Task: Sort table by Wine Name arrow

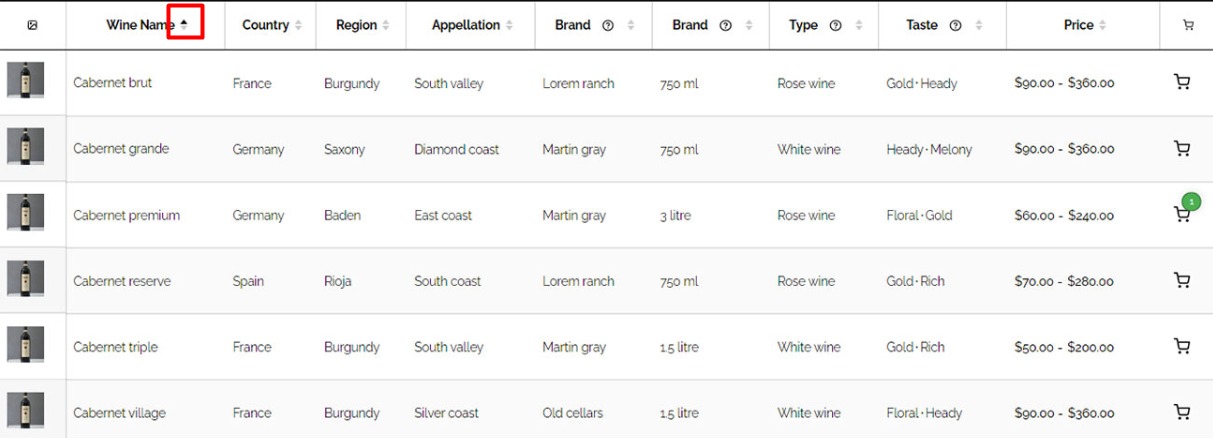Action: click(x=184, y=24)
